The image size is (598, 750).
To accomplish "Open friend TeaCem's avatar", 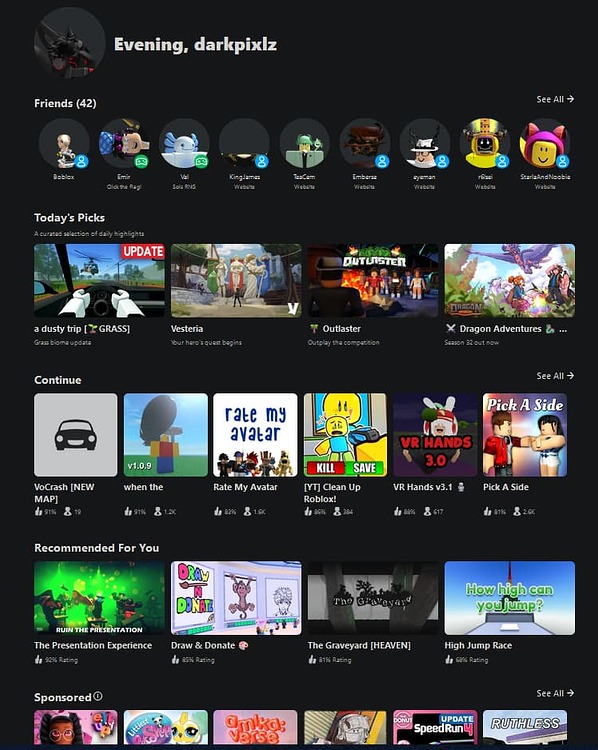I will click(x=304, y=143).
